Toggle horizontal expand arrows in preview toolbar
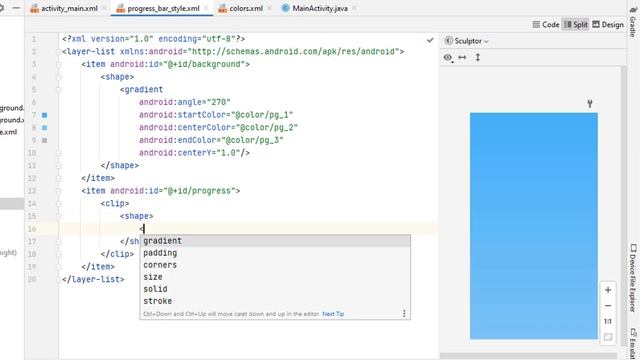 pos(462,58)
